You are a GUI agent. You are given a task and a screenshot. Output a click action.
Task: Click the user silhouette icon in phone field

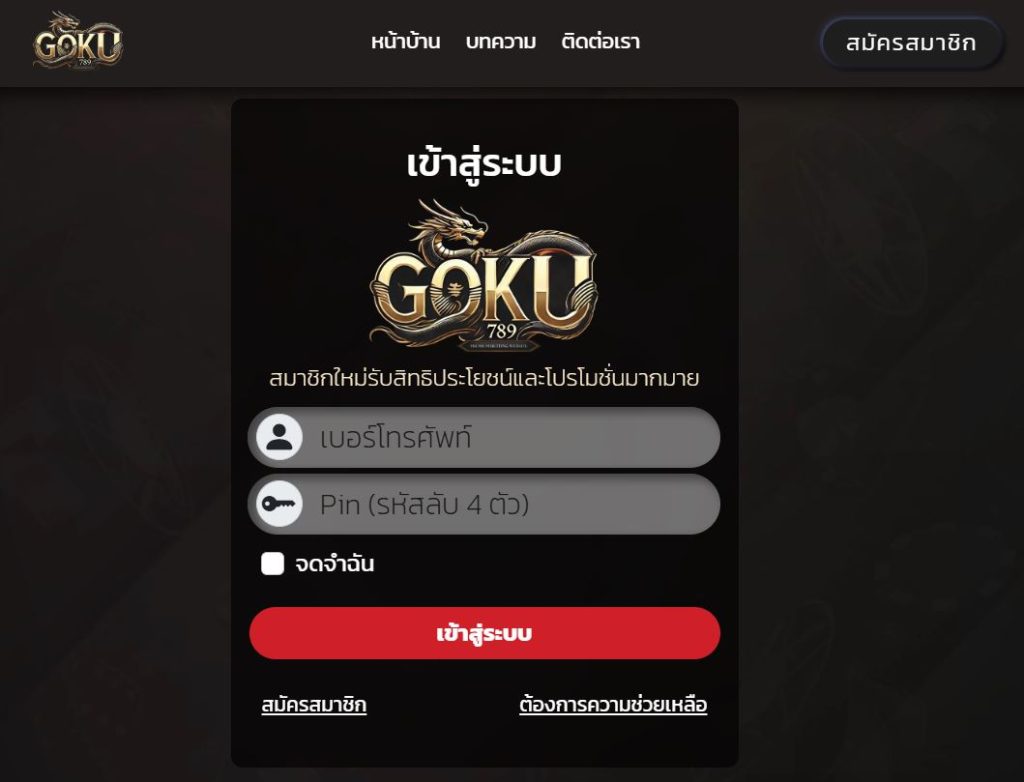tap(279, 437)
